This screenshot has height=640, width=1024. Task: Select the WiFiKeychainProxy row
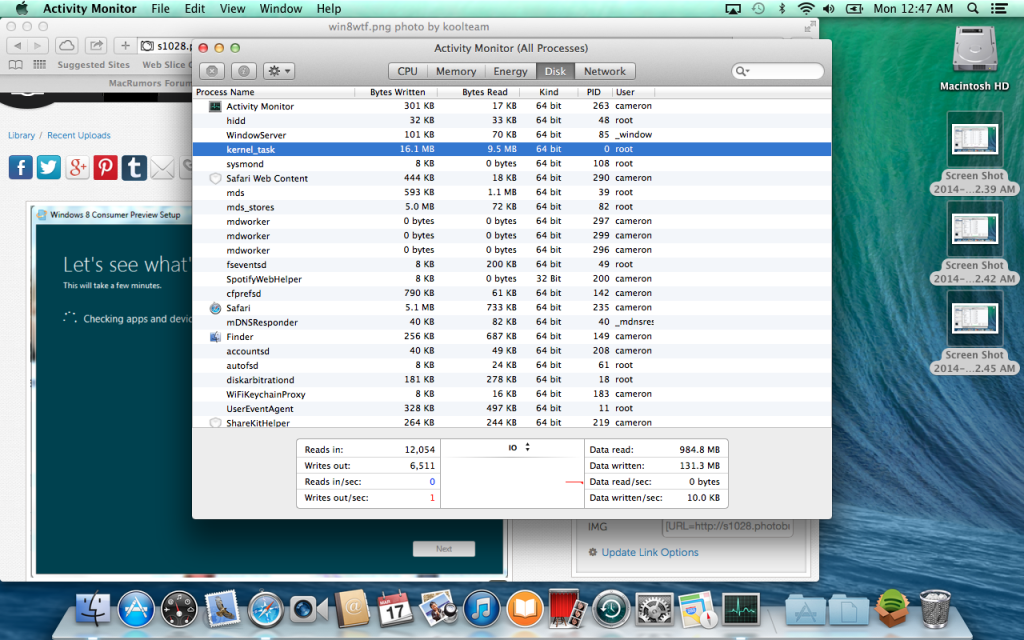tap(511, 394)
